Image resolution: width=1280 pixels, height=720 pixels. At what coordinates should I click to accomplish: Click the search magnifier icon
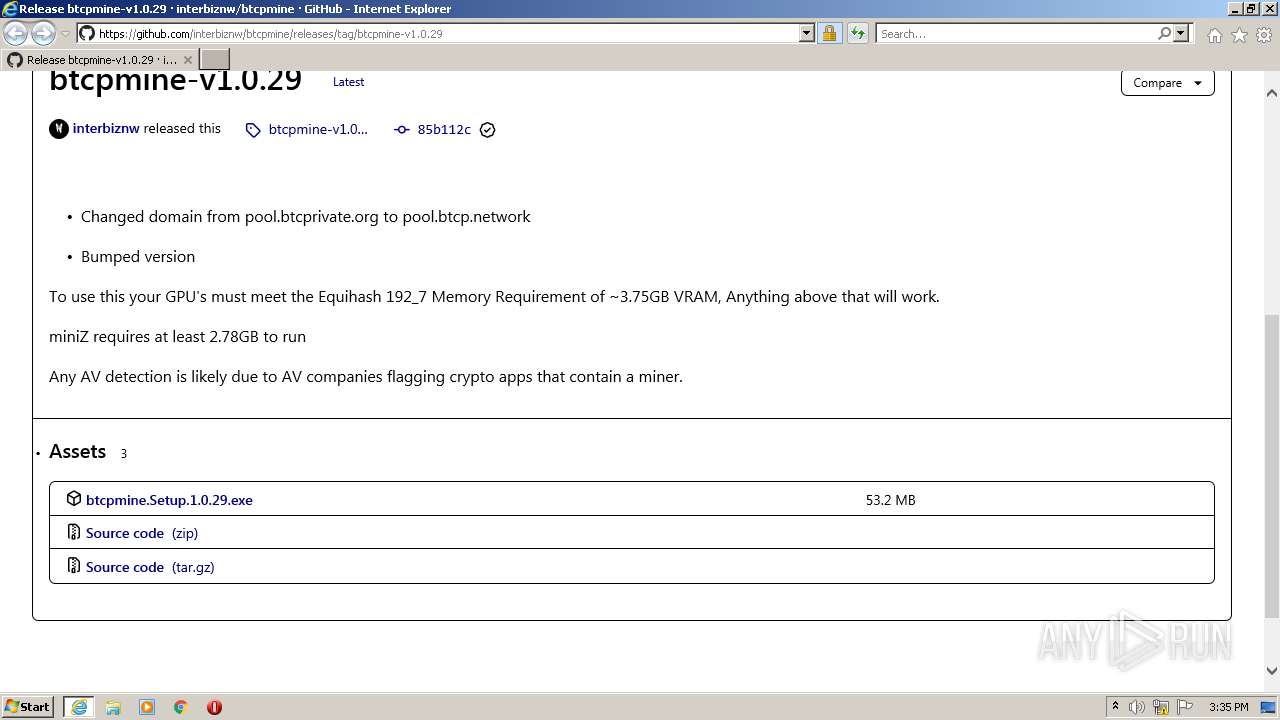[x=1164, y=33]
